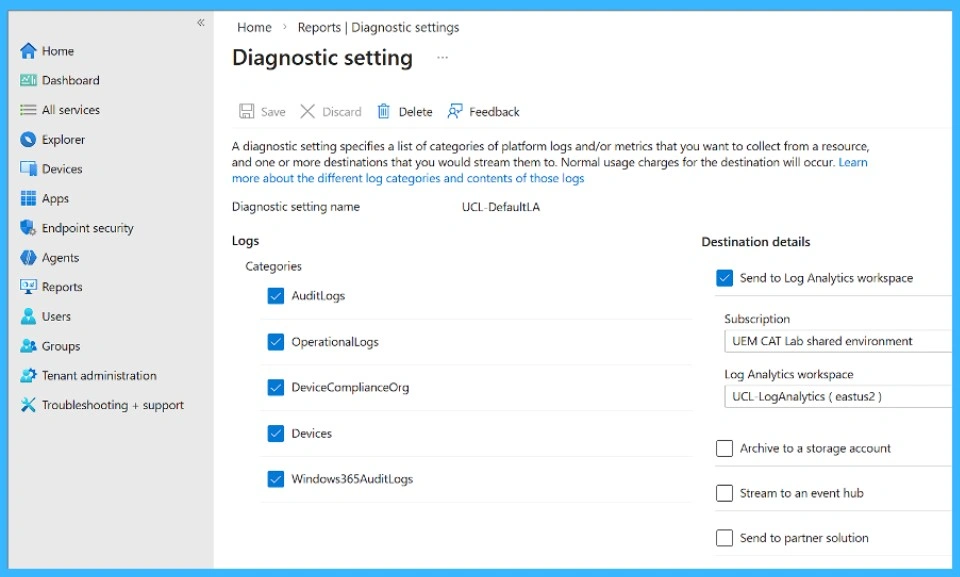Viewport: 960px width, 577px height.
Task: Open the Devices section icon in sidebar
Action: click(28, 168)
